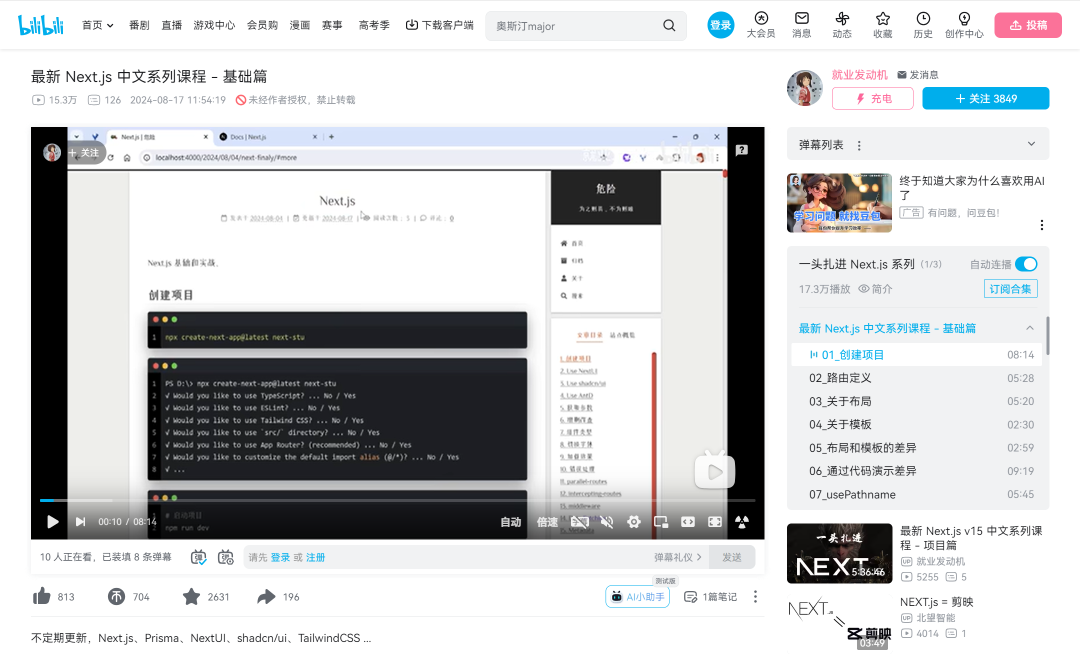Viewport: 1080px width, 654px height.
Task: Open 历史 history icon
Action: (923, 25)
